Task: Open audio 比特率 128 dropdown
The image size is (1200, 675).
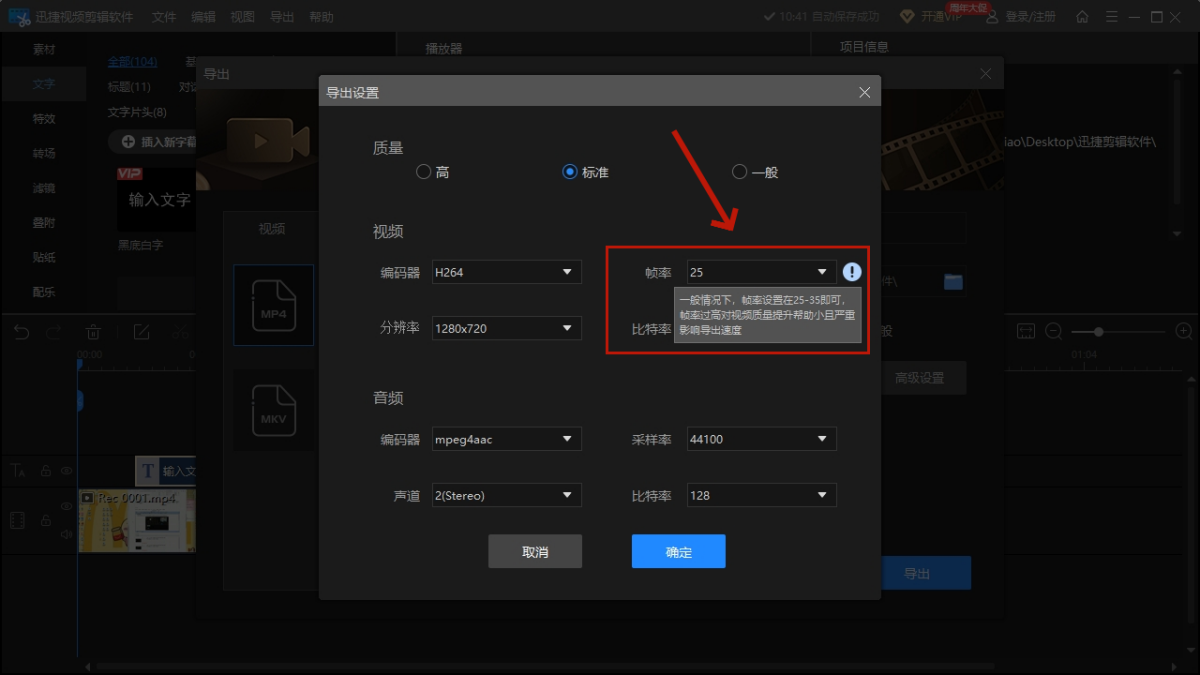Action: (x=762, y=495)
